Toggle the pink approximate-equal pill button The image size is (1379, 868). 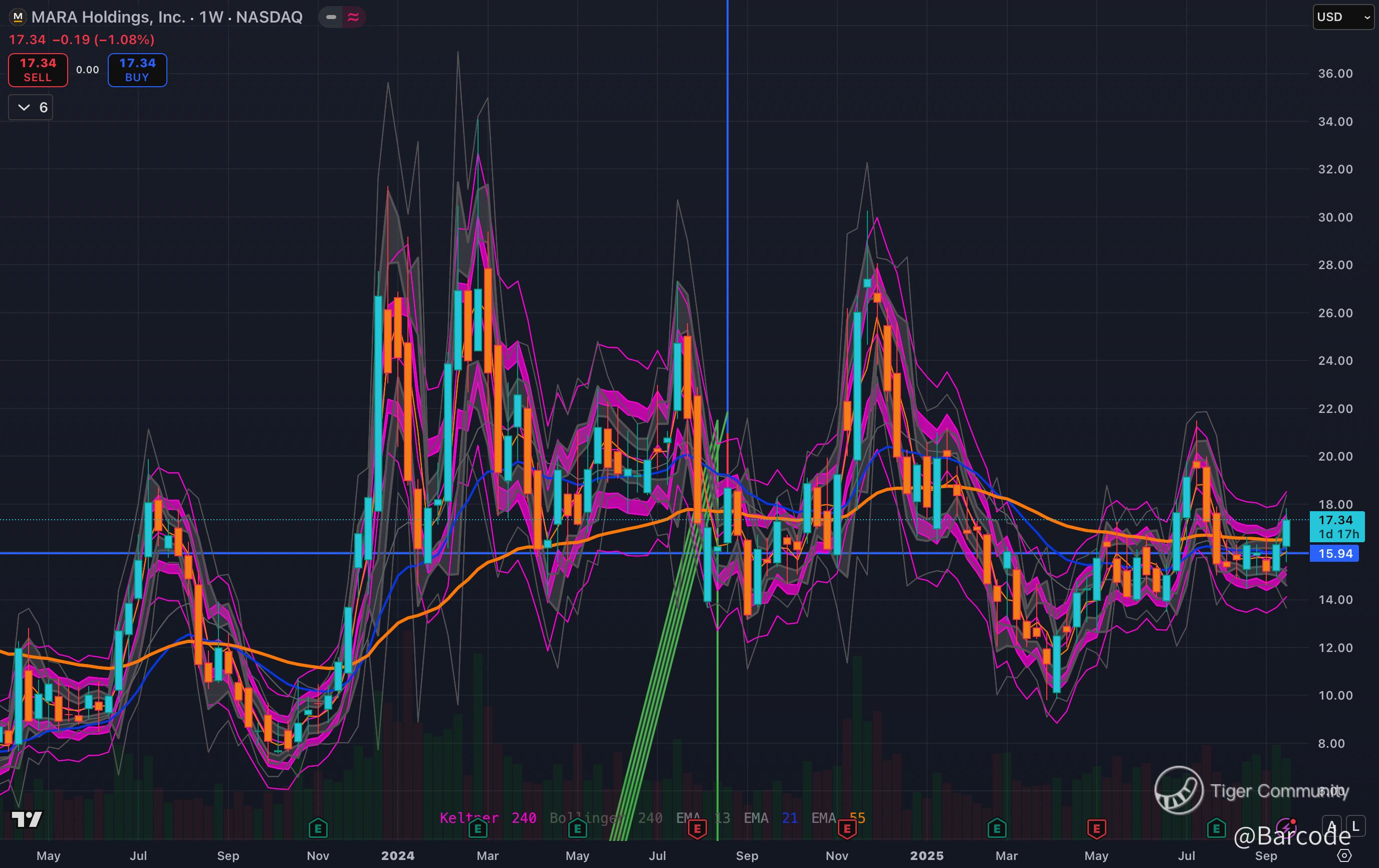click(x=353, y=17)
